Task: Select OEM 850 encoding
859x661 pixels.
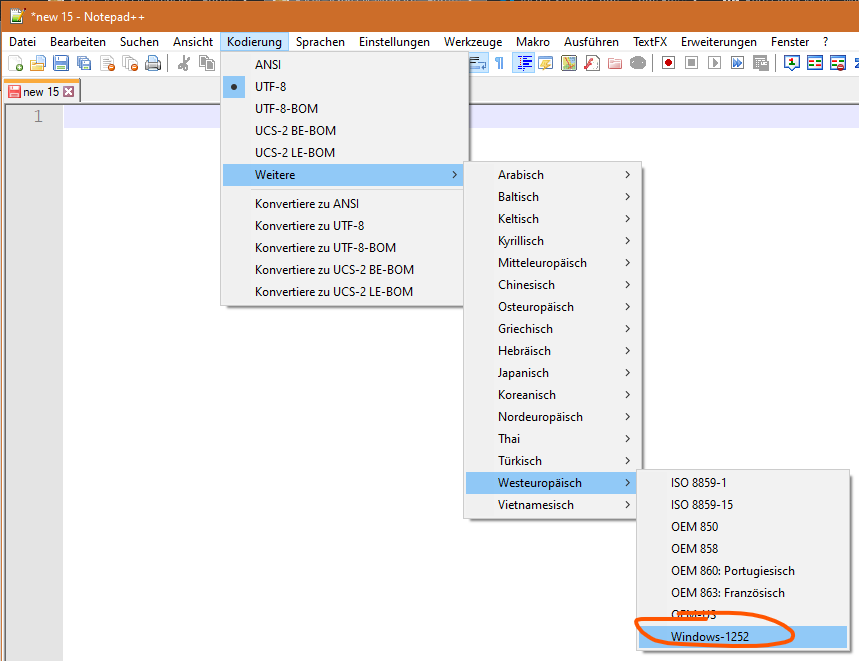Action: [x=743, y=526]
